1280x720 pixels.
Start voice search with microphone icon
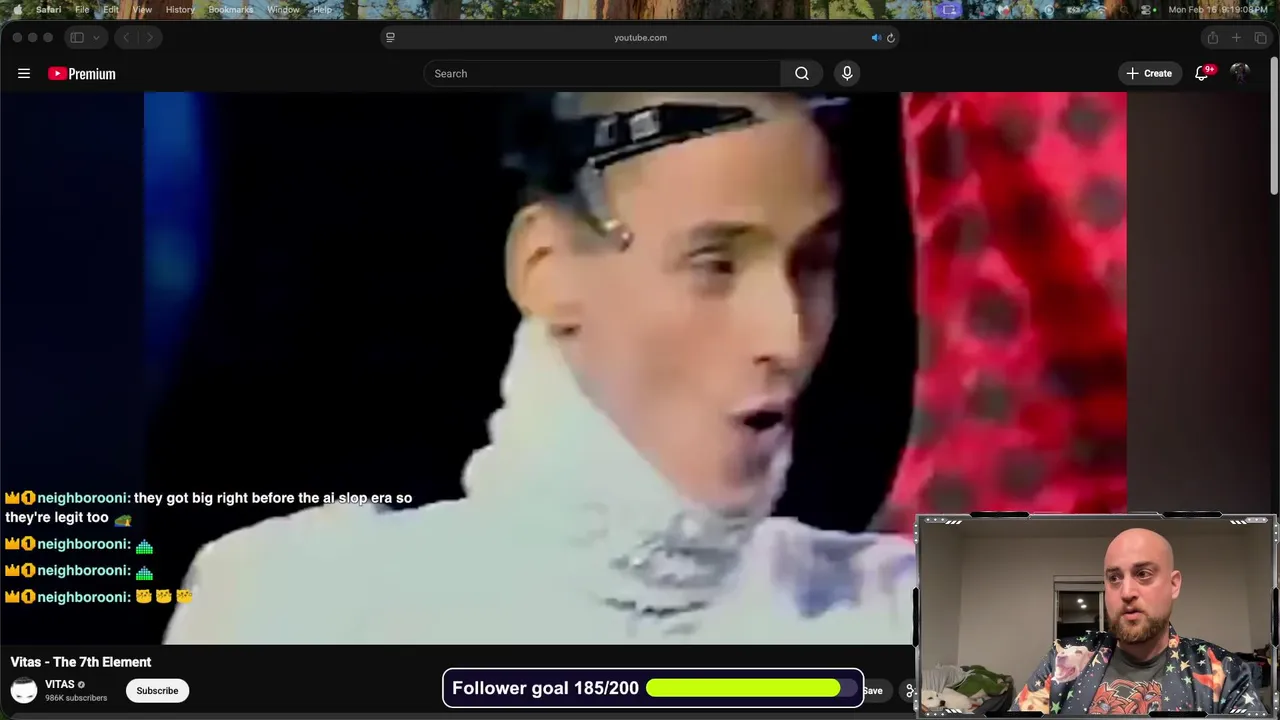(847, 73)
